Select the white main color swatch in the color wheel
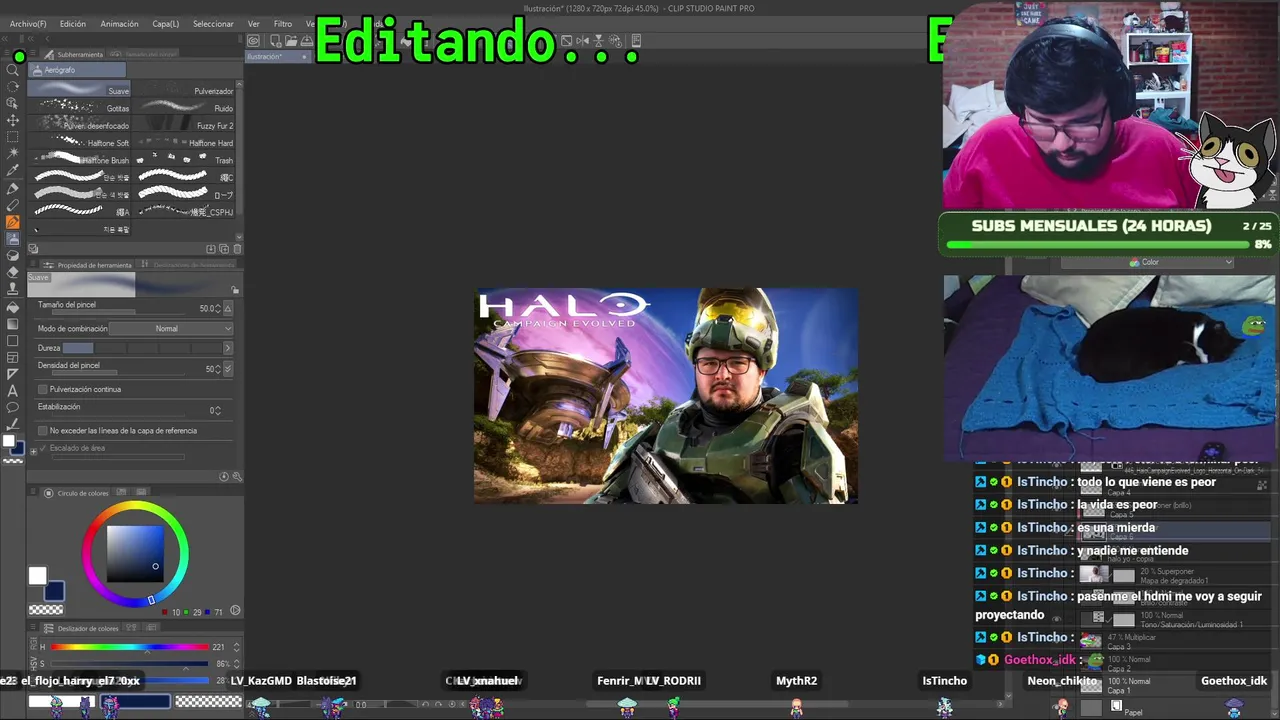 pos(37,576)
